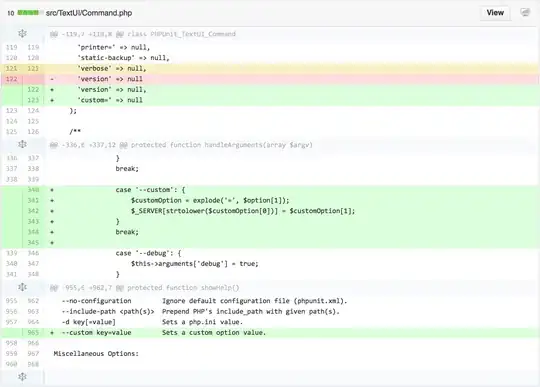Viewport: 540px width, 387px height.
Task: Expand hidden lines above line 119
Action: (x=22, y=34)
